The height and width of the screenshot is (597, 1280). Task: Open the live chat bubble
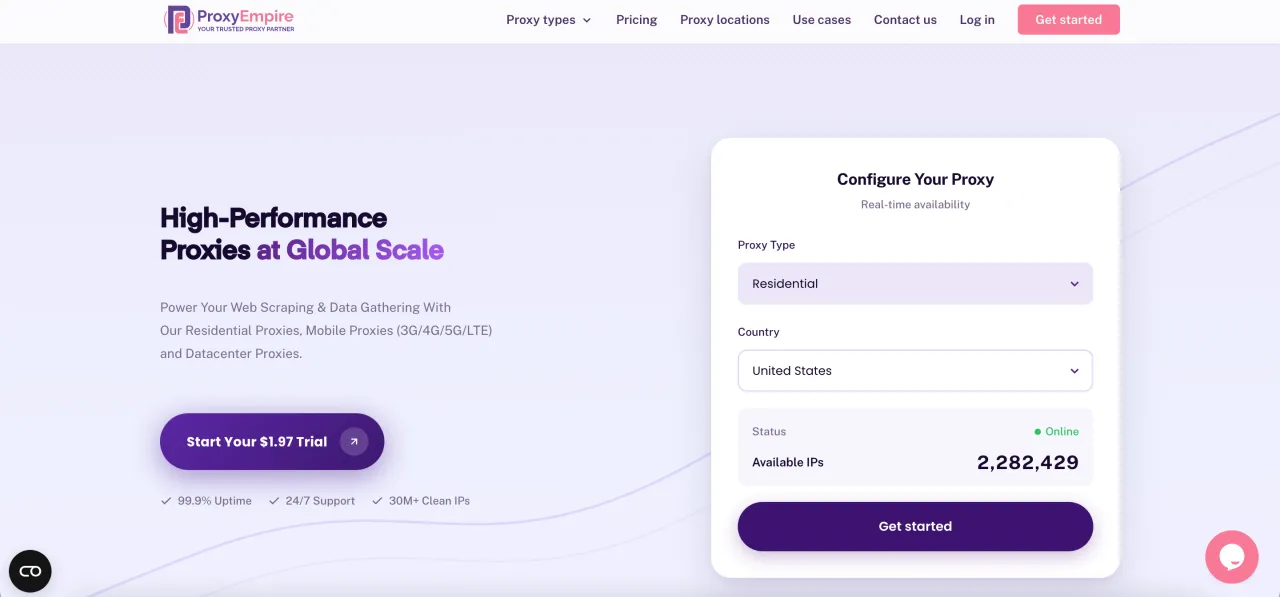pyautogui.click(x=1231, y=557)
